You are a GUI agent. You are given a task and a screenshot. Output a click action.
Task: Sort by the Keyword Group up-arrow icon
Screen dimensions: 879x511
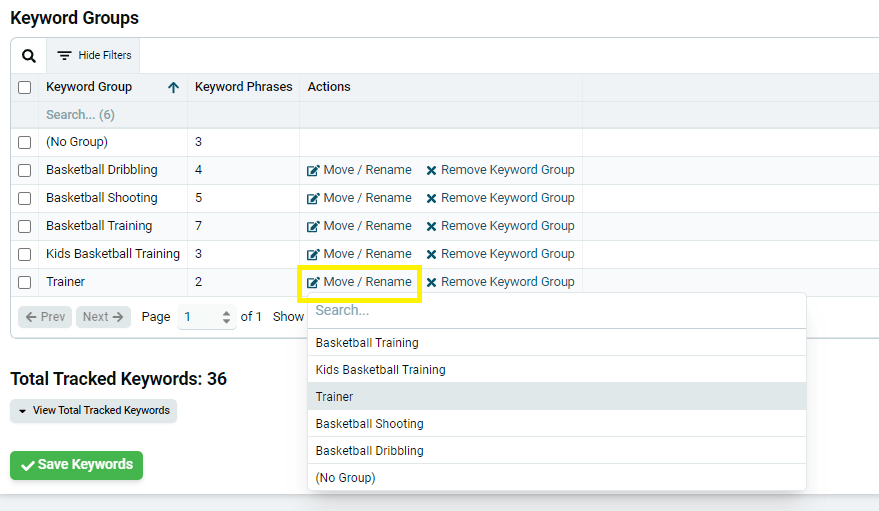[x=173, y=87]
